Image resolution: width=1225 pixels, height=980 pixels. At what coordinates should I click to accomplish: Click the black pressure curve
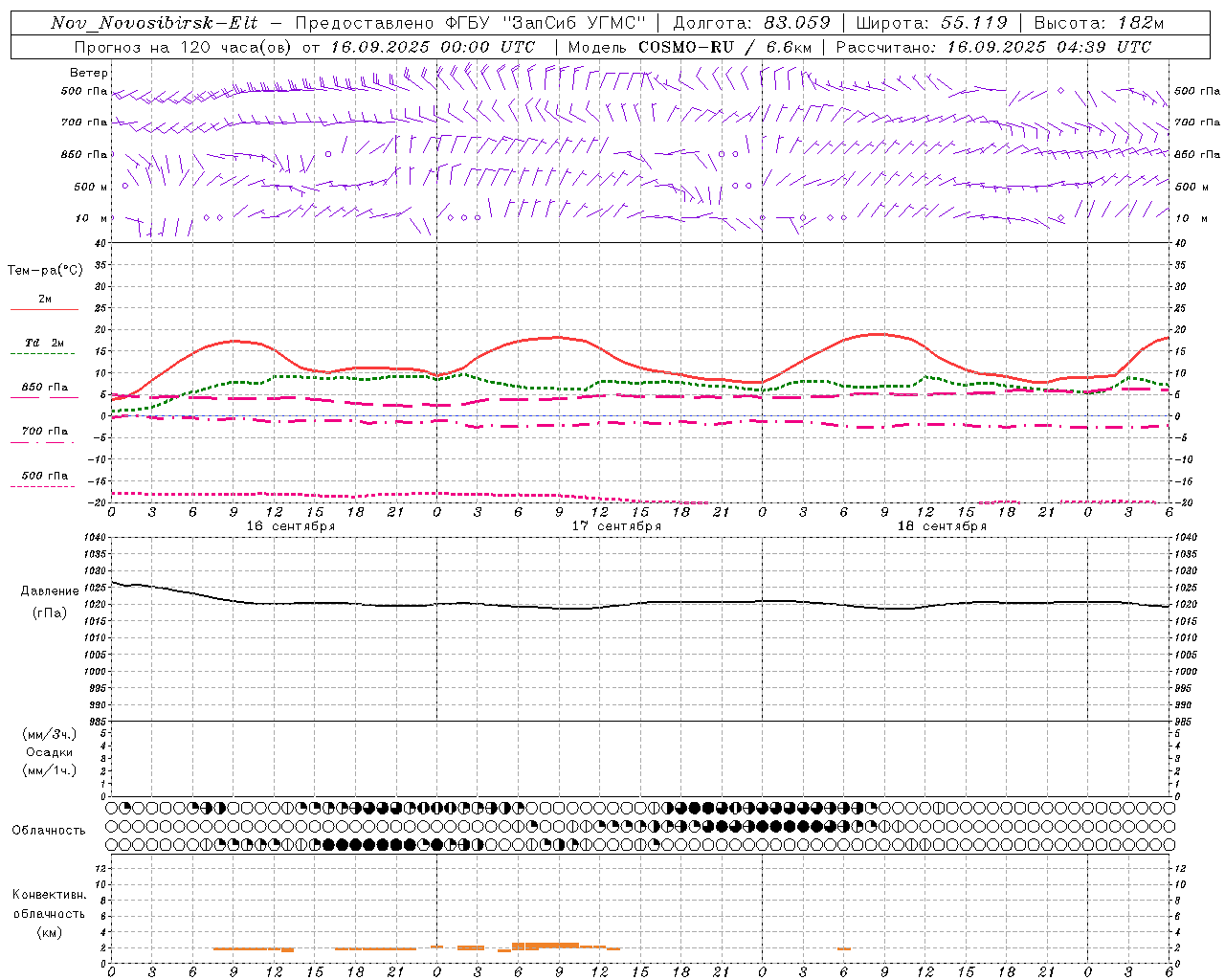pos(639,604)
